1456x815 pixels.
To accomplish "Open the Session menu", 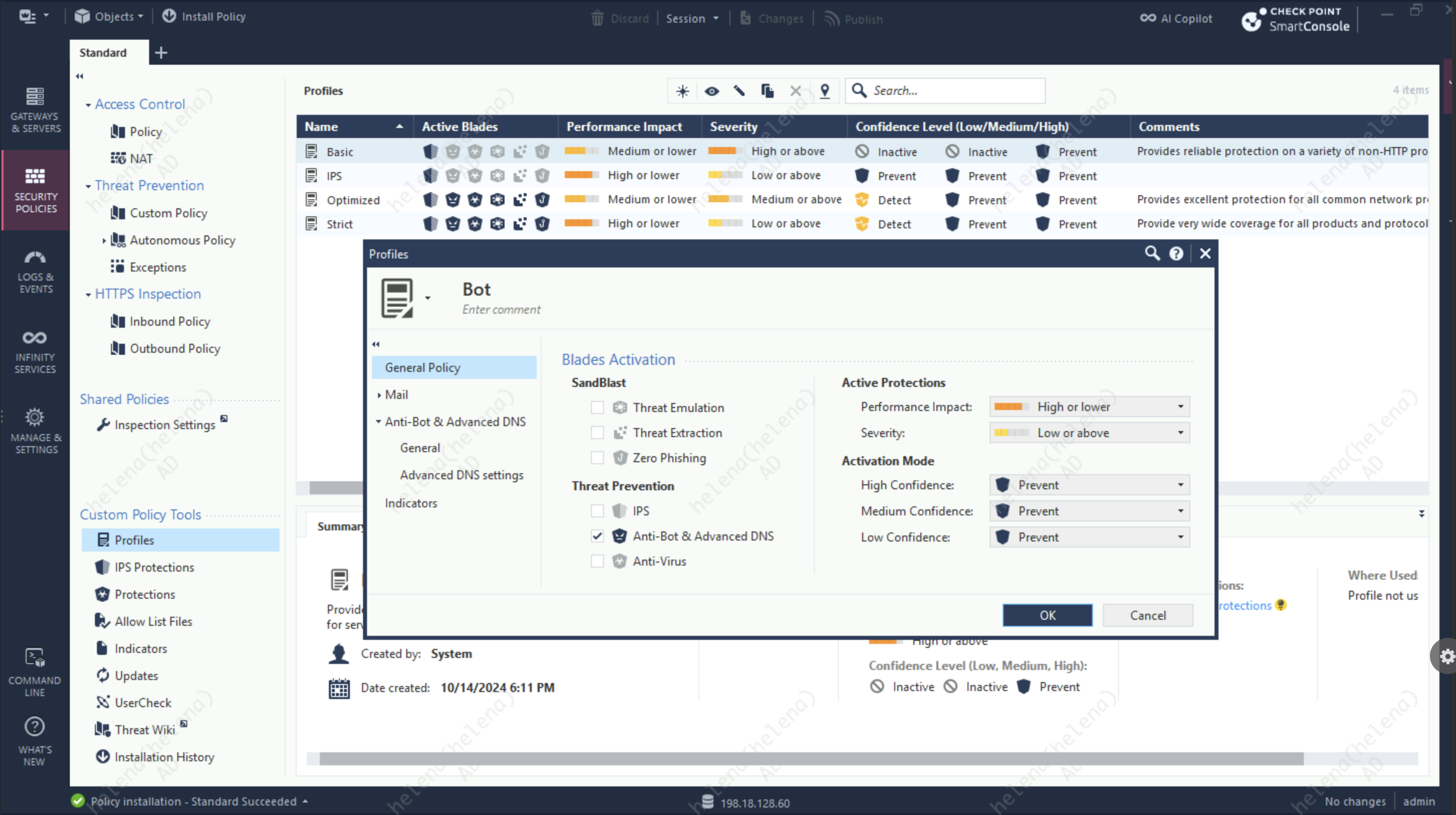I will click(691, 19).
